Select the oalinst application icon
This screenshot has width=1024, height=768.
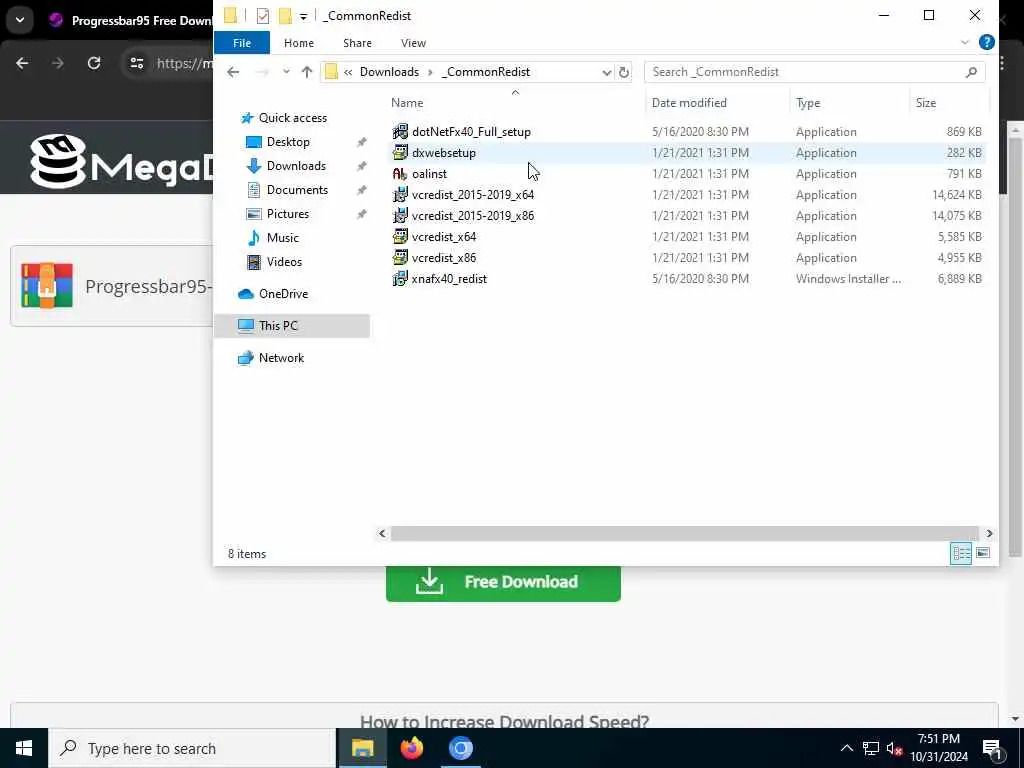point(400,174)
